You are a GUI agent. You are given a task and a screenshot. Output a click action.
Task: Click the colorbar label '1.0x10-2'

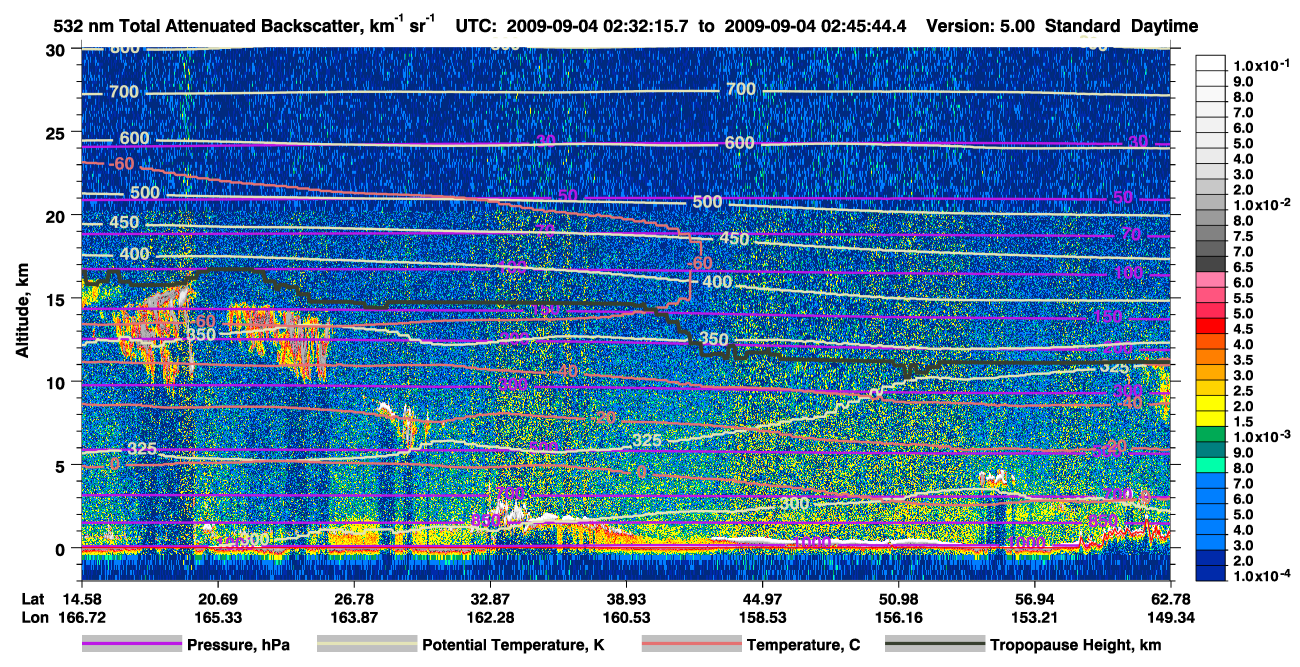click(x=1264, y=203)
